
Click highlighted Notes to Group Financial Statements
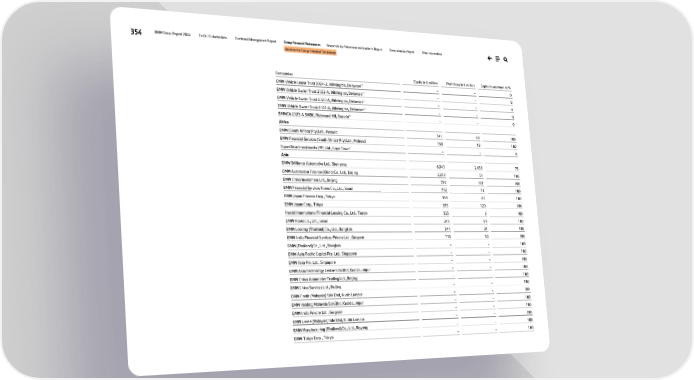(310, 51)
